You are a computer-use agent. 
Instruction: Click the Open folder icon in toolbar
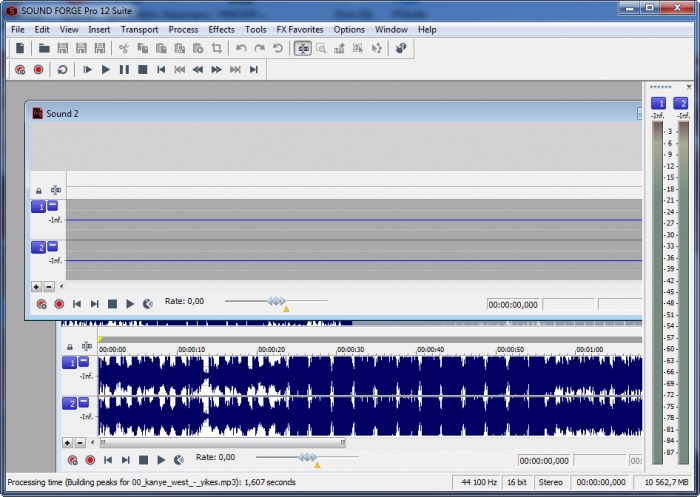[x=45, y=48]
